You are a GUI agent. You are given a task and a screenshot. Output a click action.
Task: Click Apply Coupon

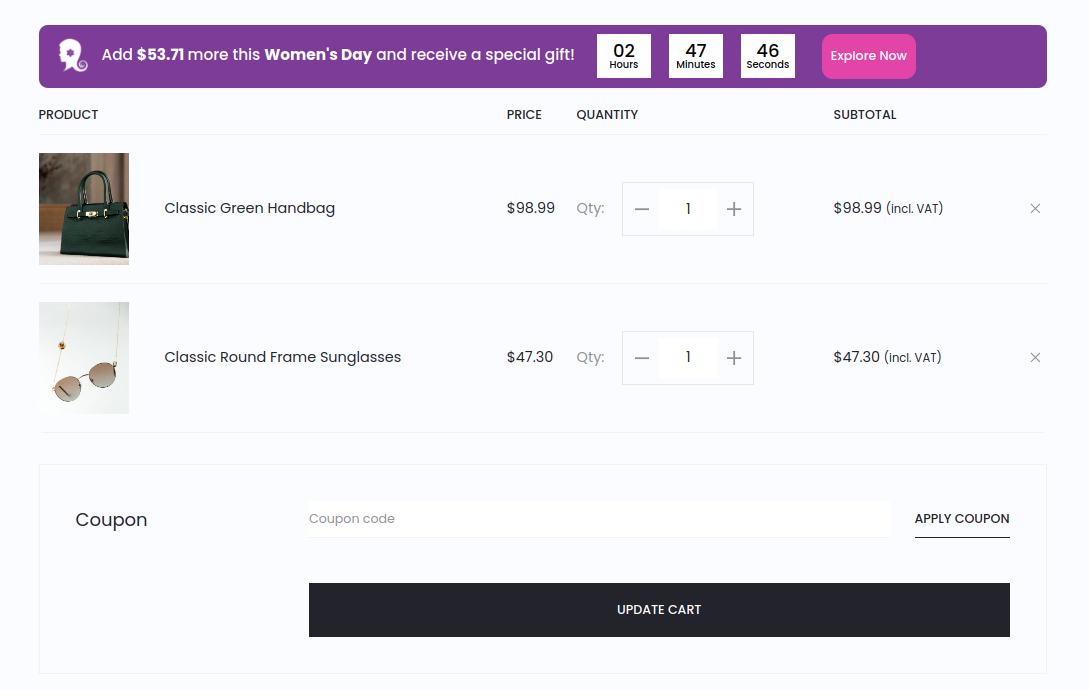click(961, 519)
